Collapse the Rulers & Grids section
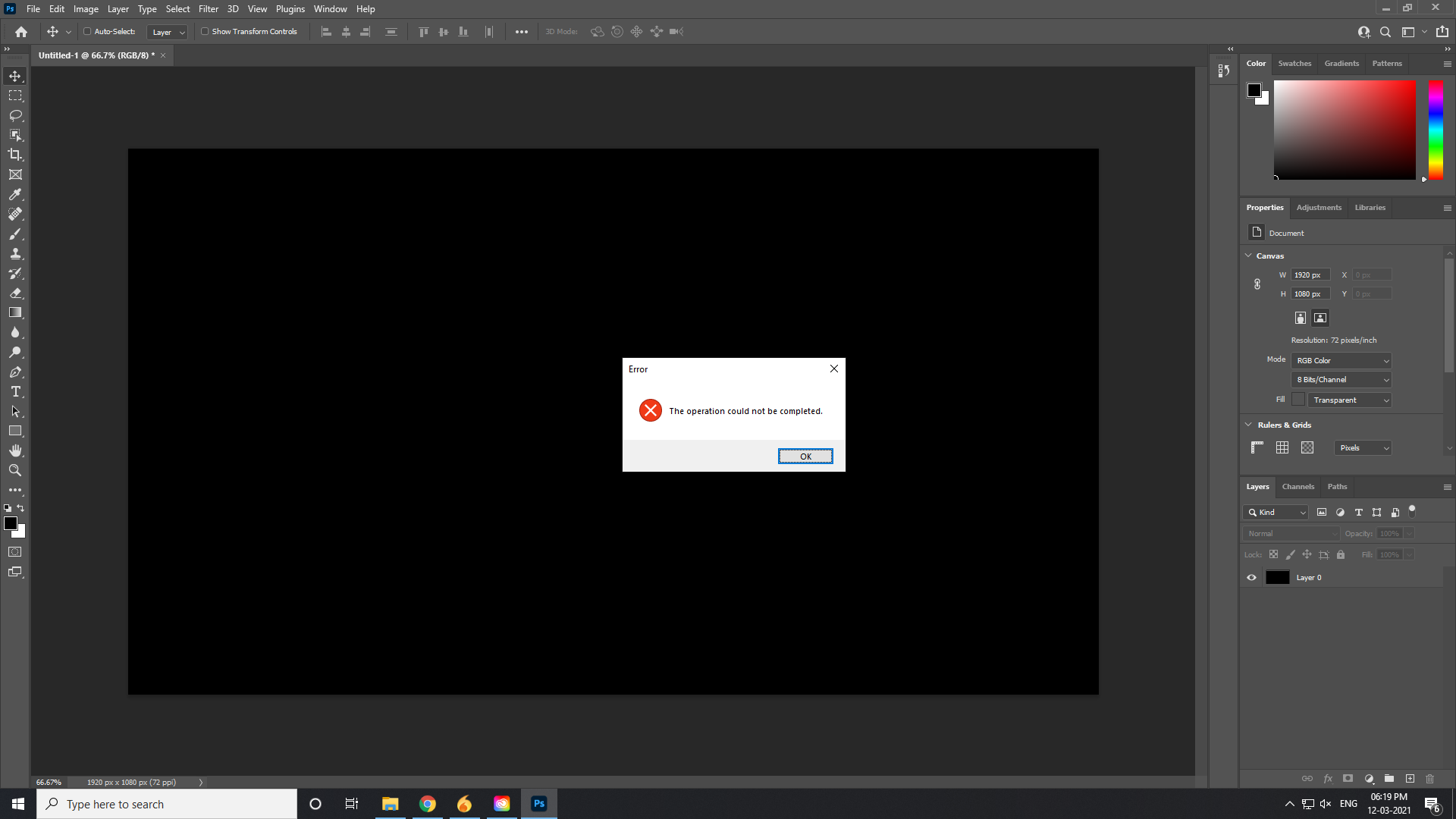Viewport: 1456px width, 819px height. tap(1248, 425)
